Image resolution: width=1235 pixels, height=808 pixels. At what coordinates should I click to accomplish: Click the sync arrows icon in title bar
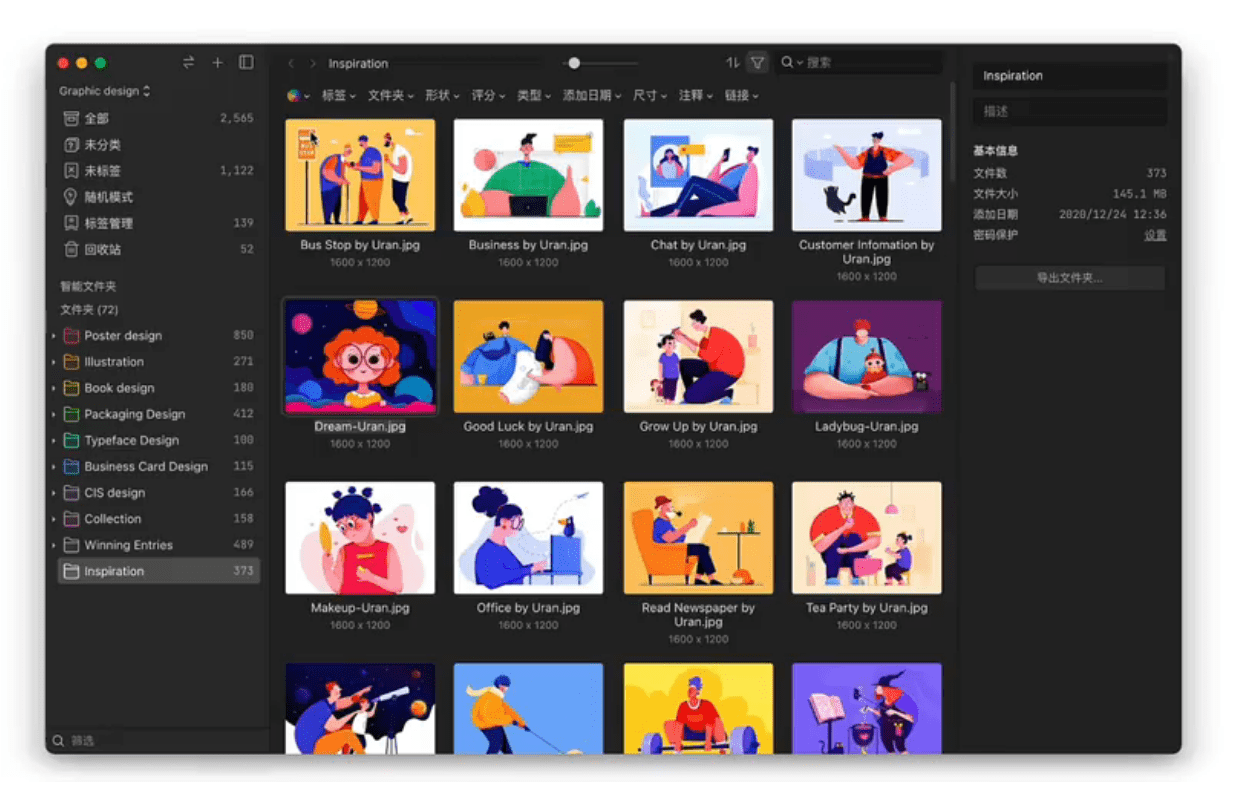click(x=188, y=62)
